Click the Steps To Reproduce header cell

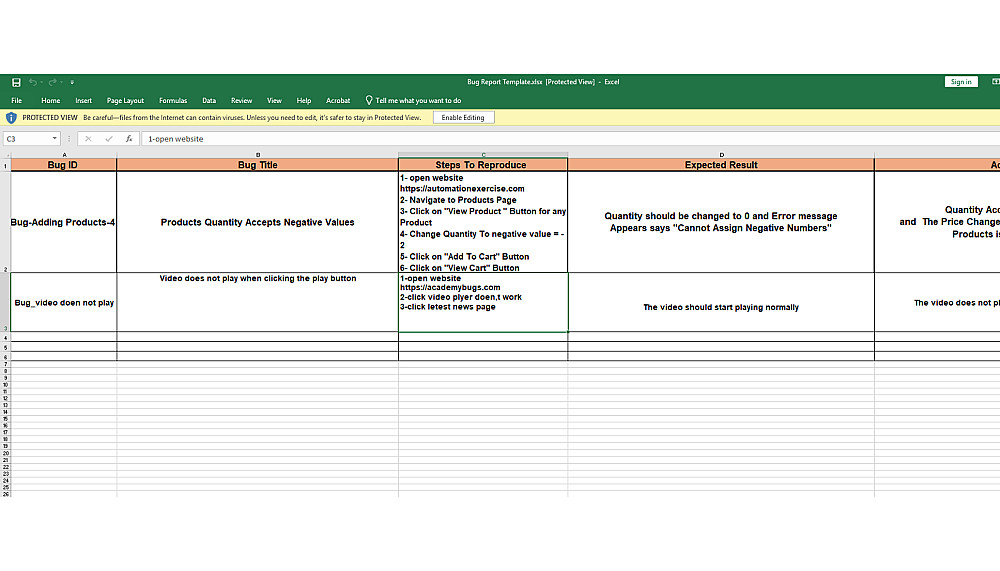tap(483, 165)
